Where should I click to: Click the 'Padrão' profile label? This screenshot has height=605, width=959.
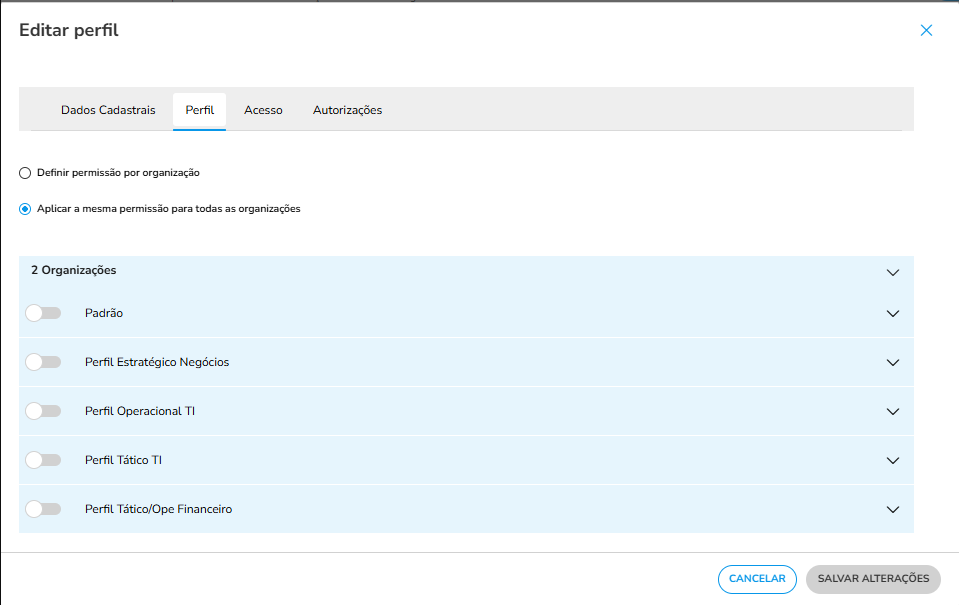[x=104, y=313]
